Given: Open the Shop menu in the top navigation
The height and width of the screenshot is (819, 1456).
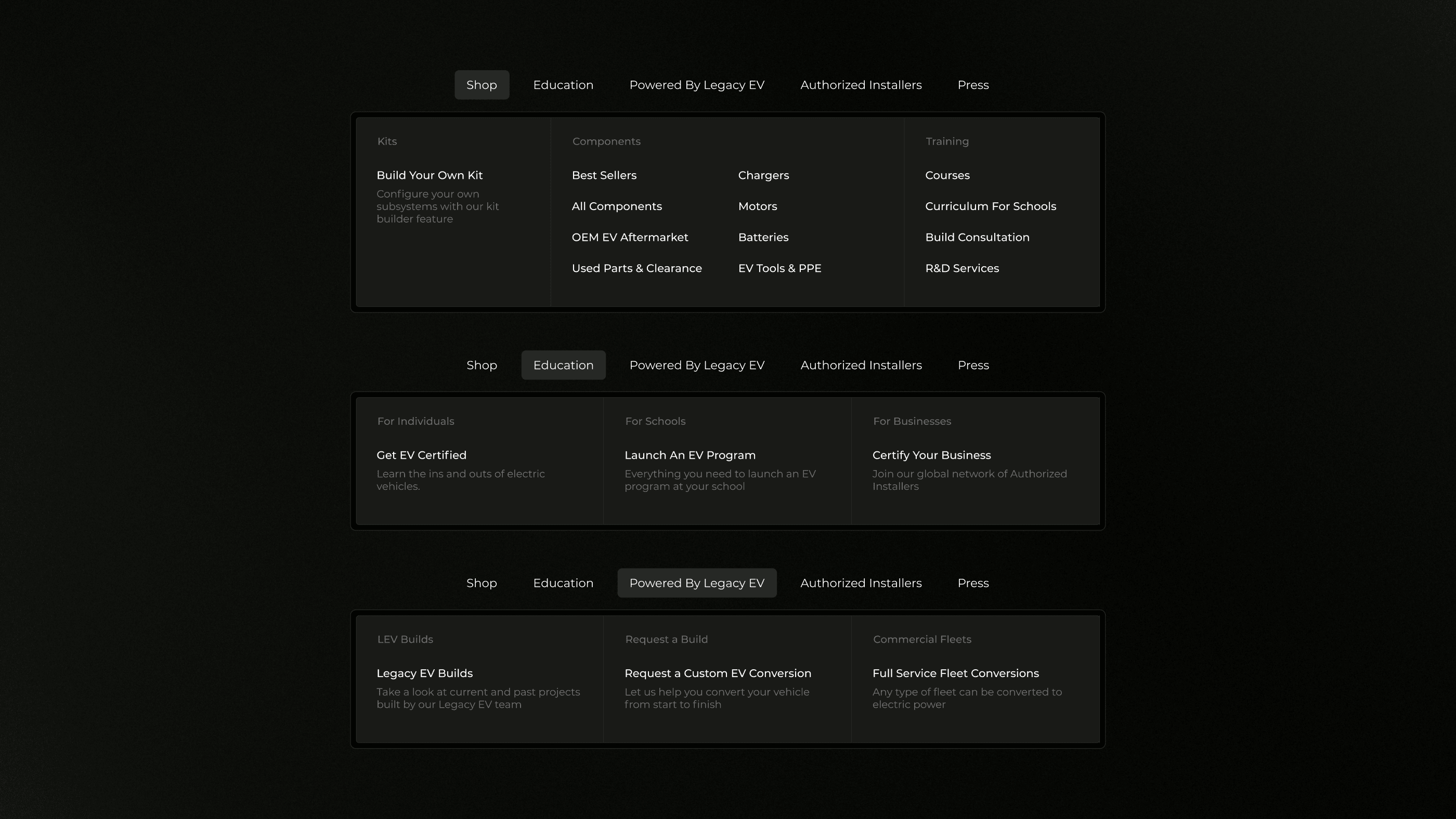Looking at the screenshot, I should pos(481,85).
